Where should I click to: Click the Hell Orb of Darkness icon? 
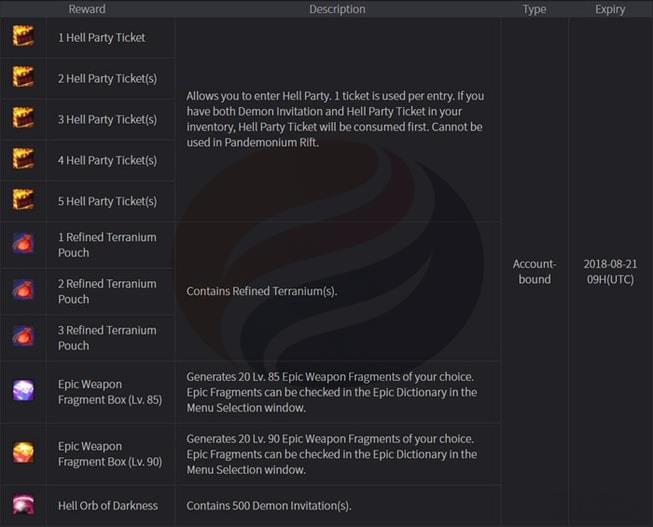tap(23, 505)
